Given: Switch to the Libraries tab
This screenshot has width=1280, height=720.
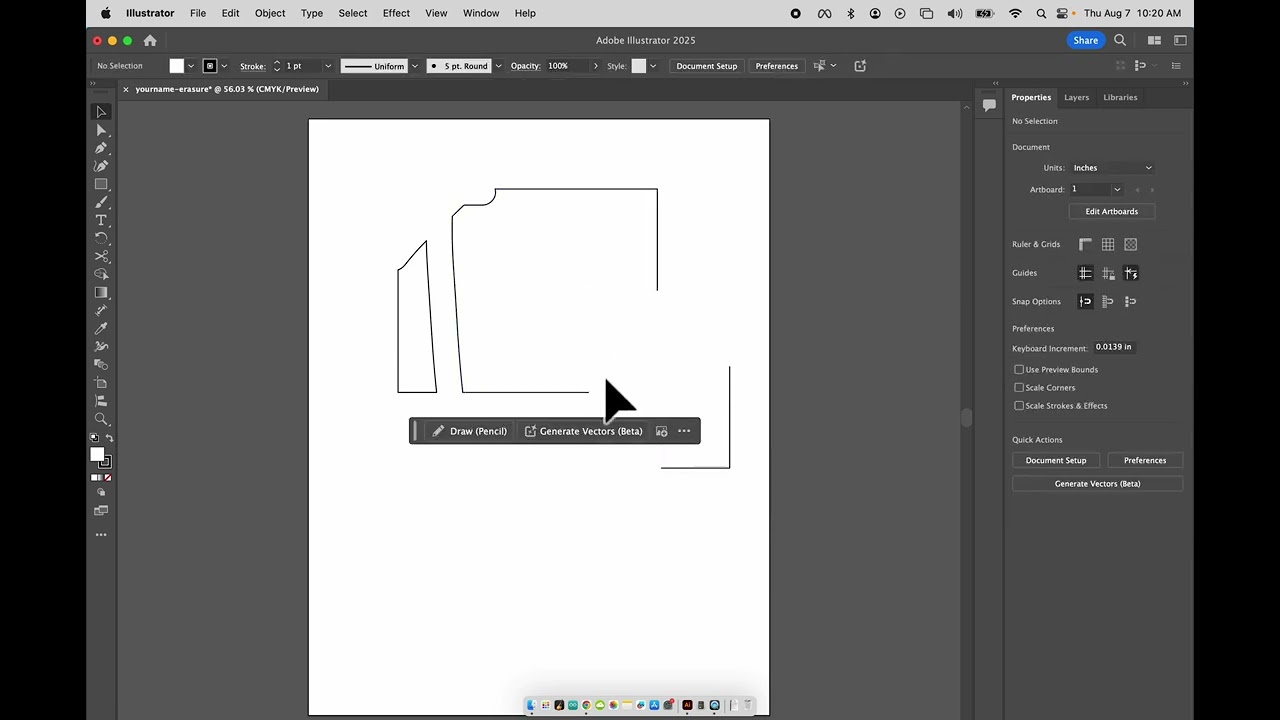Looking at the screenshot, I should point(1120,97).
